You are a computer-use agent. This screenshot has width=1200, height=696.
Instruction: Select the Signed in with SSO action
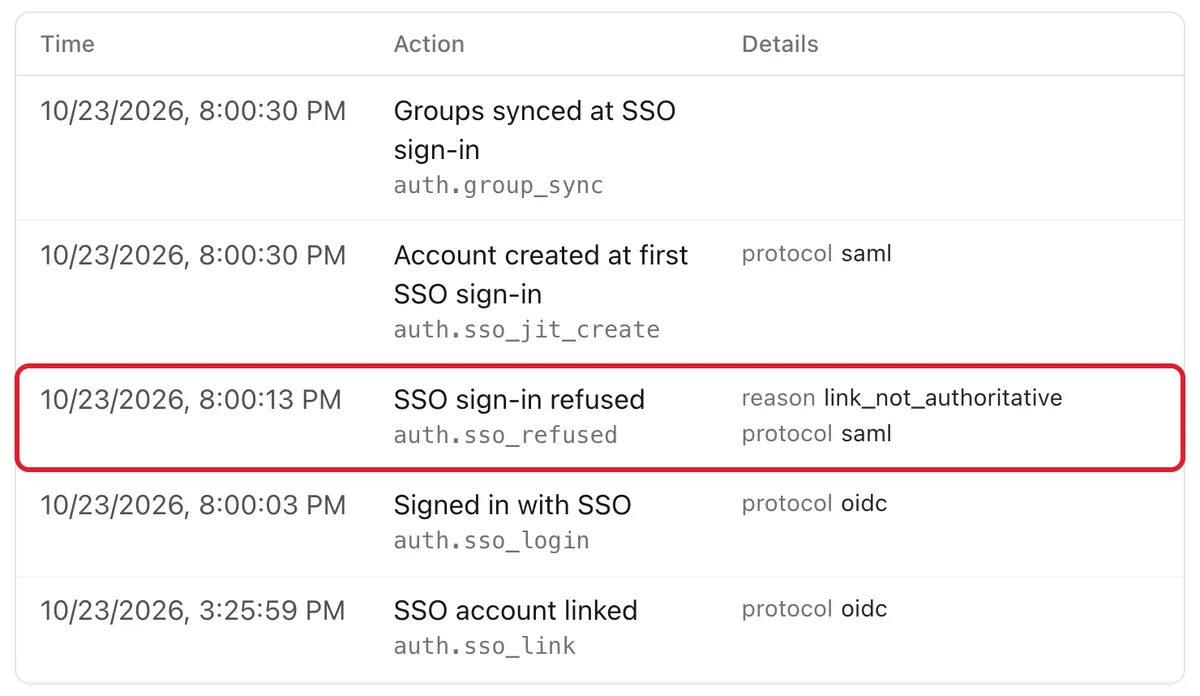pos(513,505)
